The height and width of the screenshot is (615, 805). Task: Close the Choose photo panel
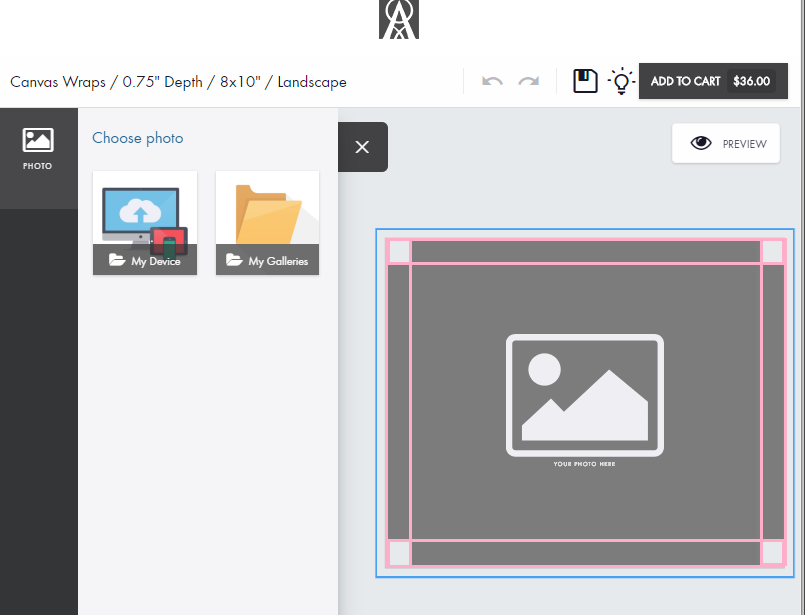click(362, 147)
